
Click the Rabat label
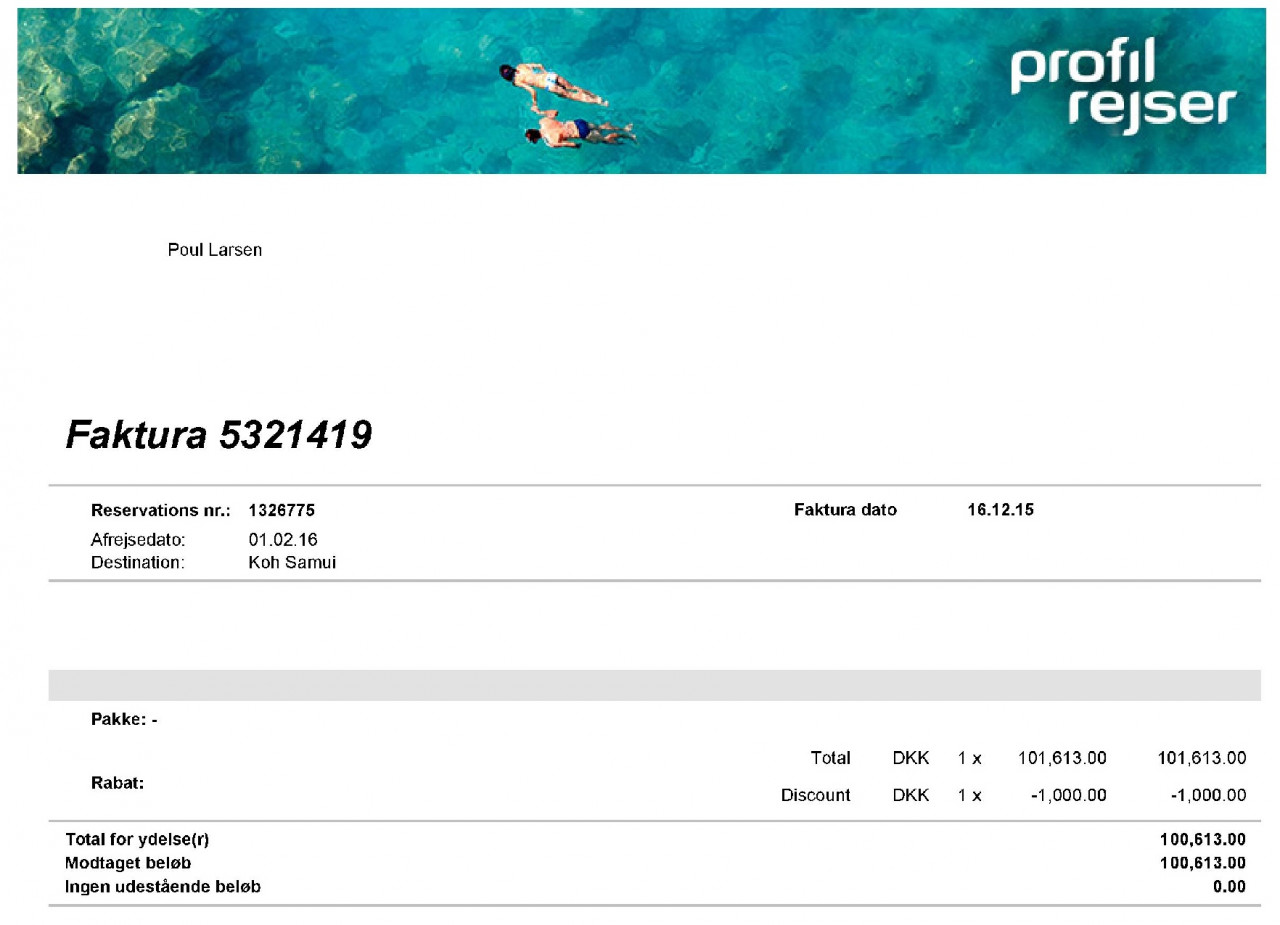pos(118,783)
